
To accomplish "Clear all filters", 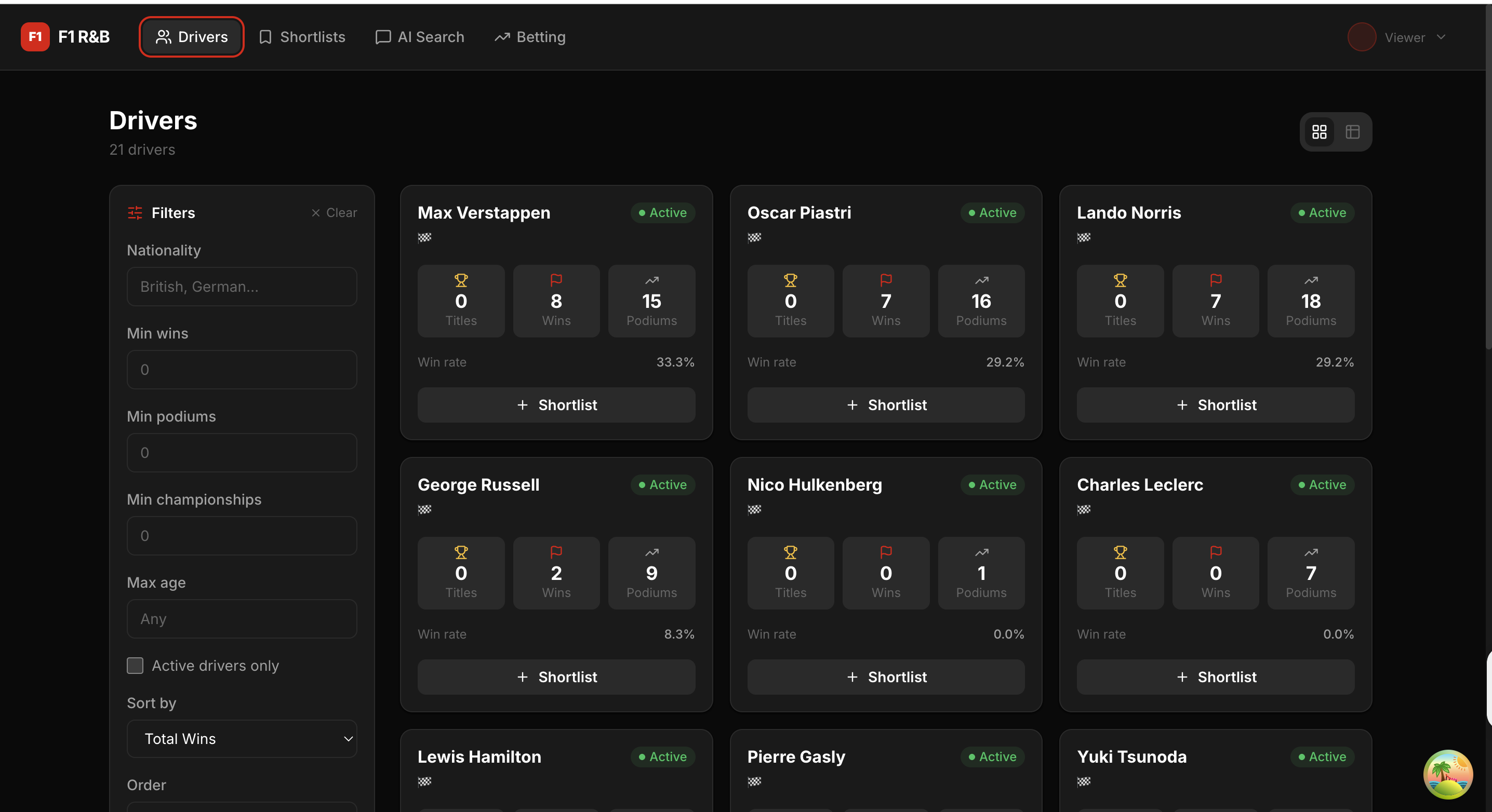I will (x=334, y=213).
